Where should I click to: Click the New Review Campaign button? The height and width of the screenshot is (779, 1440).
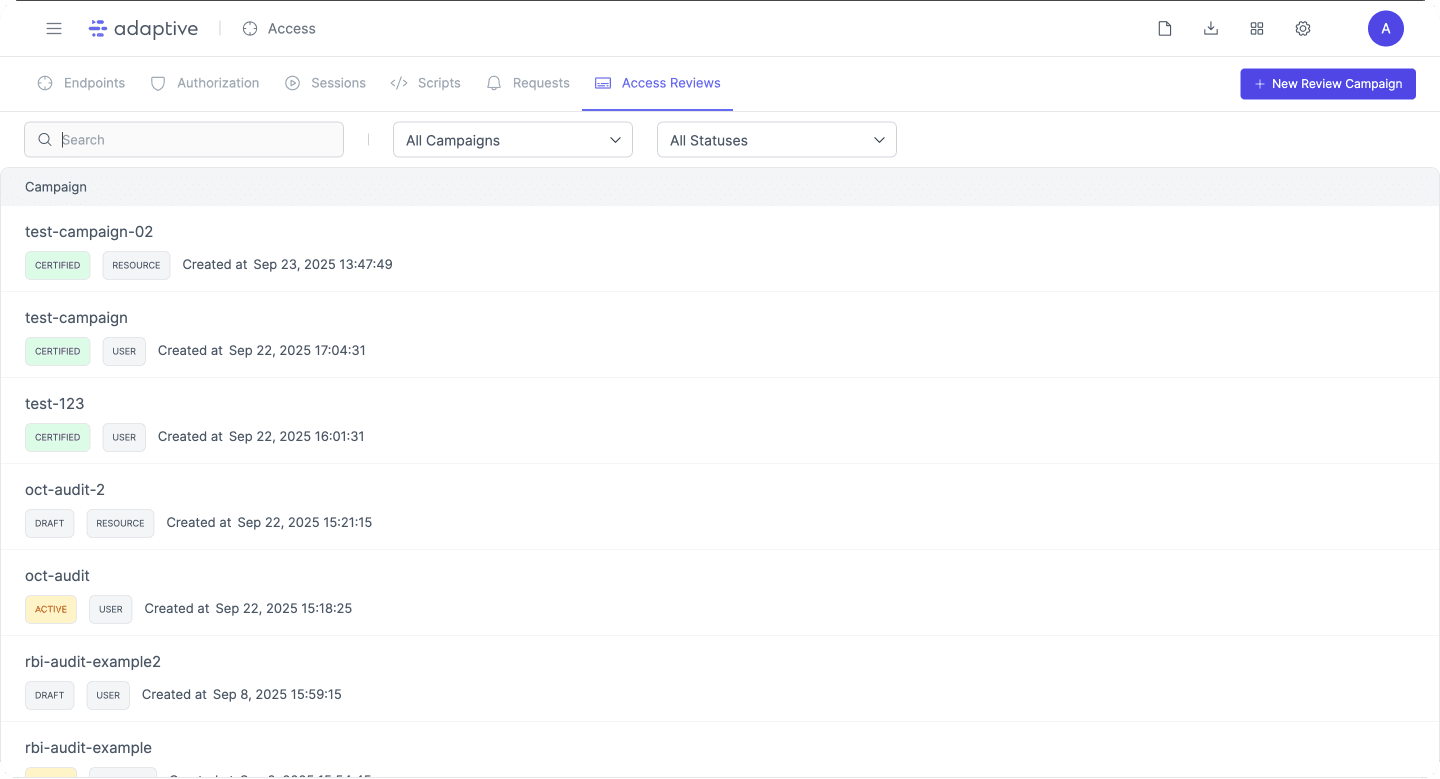pos(1328,84)
